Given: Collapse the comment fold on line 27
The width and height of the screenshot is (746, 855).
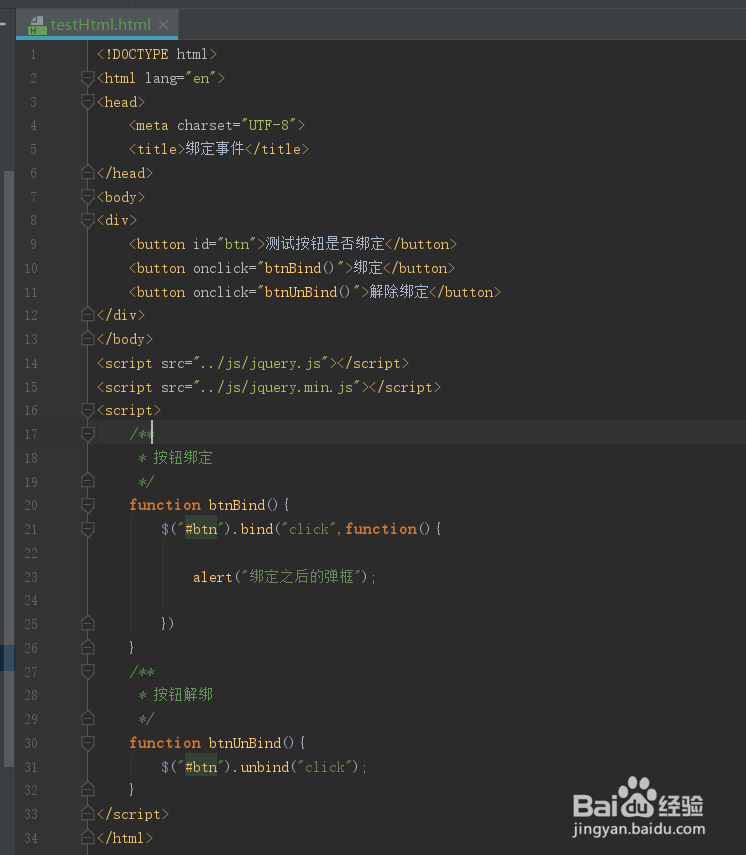Looking at the screenshot, I should 87,671.
